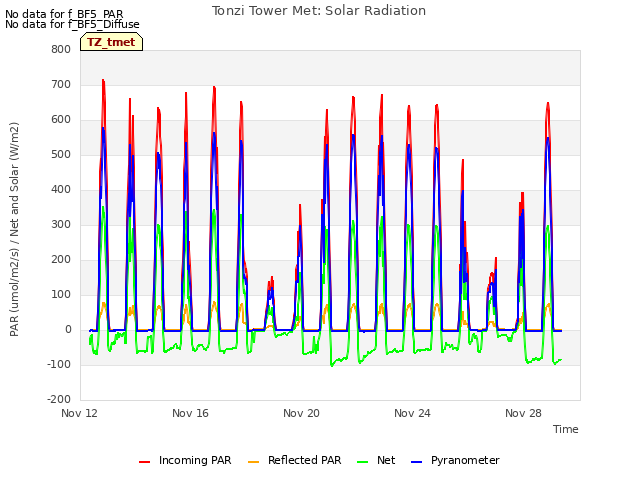This screenshot has width=640, height=480.
Task: Click the chart title Tonzi Tower Met: Solar Radiation
Action: click(x=319, y=11)
